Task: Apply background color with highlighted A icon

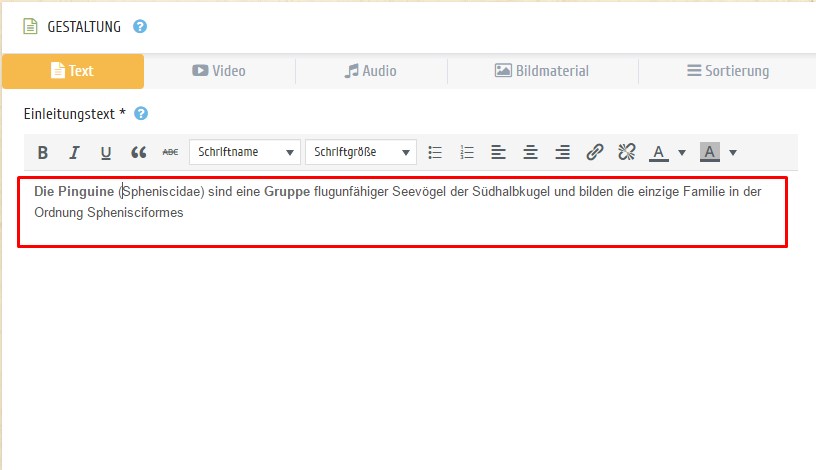Action: [x=709, y=153]
